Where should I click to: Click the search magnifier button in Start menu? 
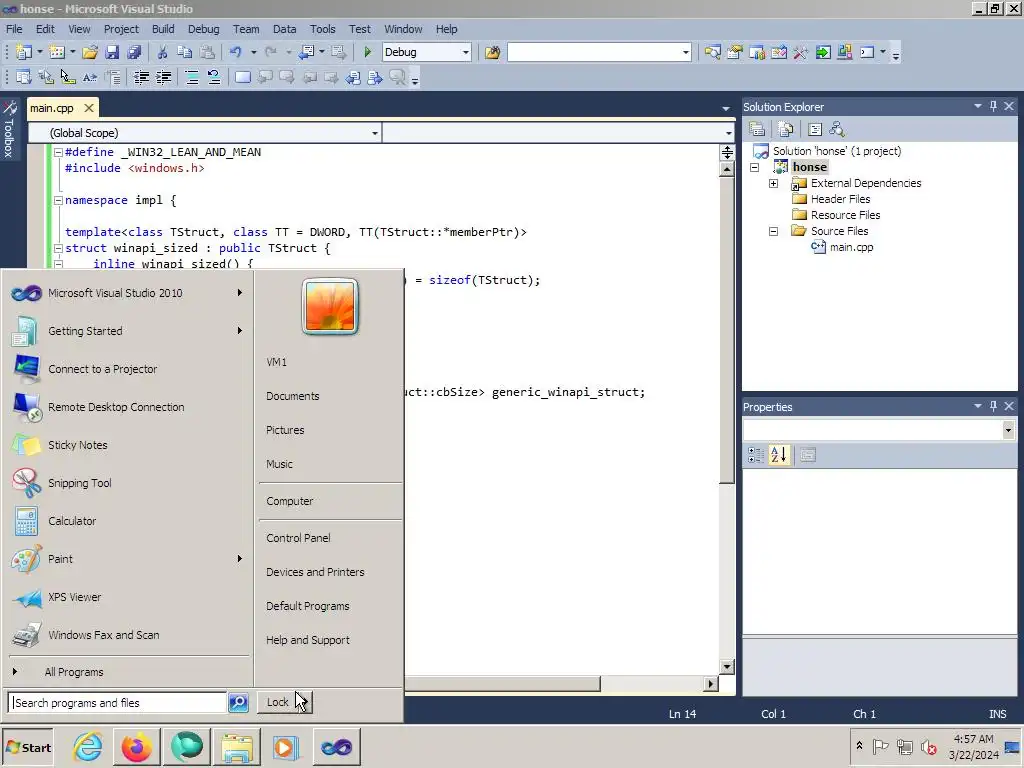coord(238,703)
